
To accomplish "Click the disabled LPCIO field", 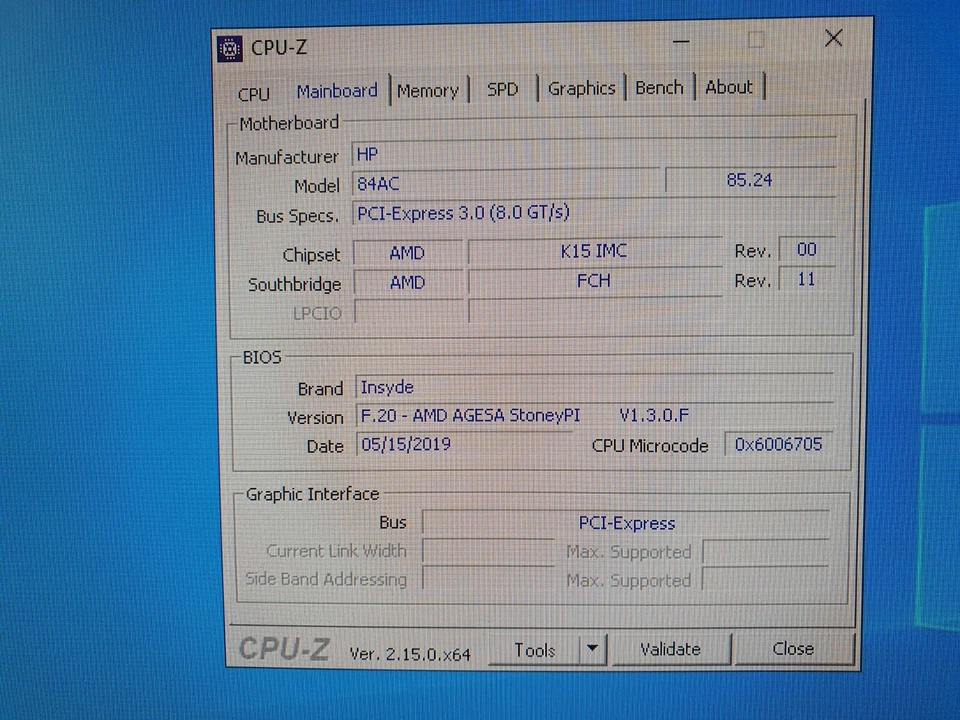I will coord(409,312).
